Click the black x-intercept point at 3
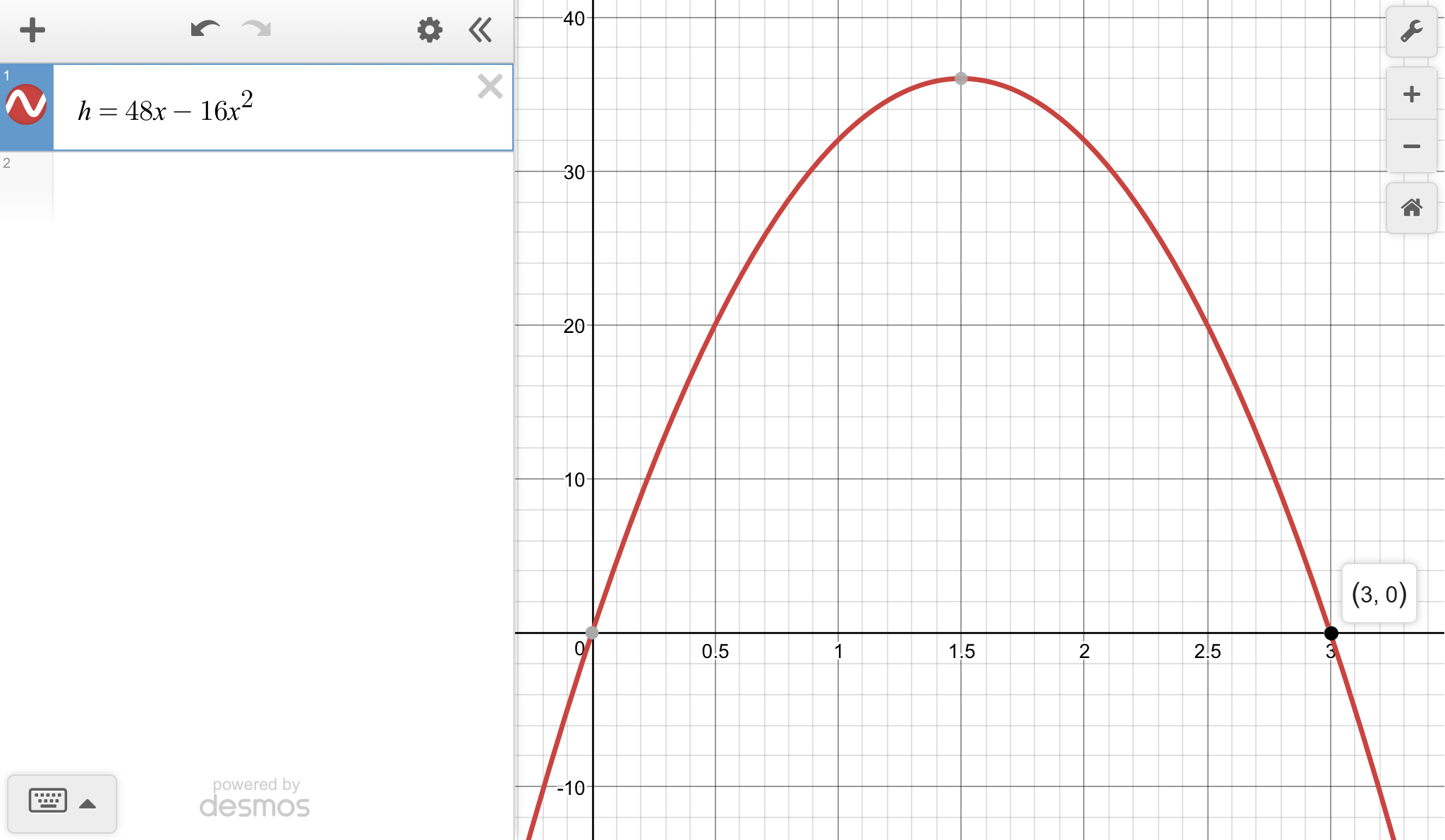This screenshot has height=840, width=1445. 1331,633
